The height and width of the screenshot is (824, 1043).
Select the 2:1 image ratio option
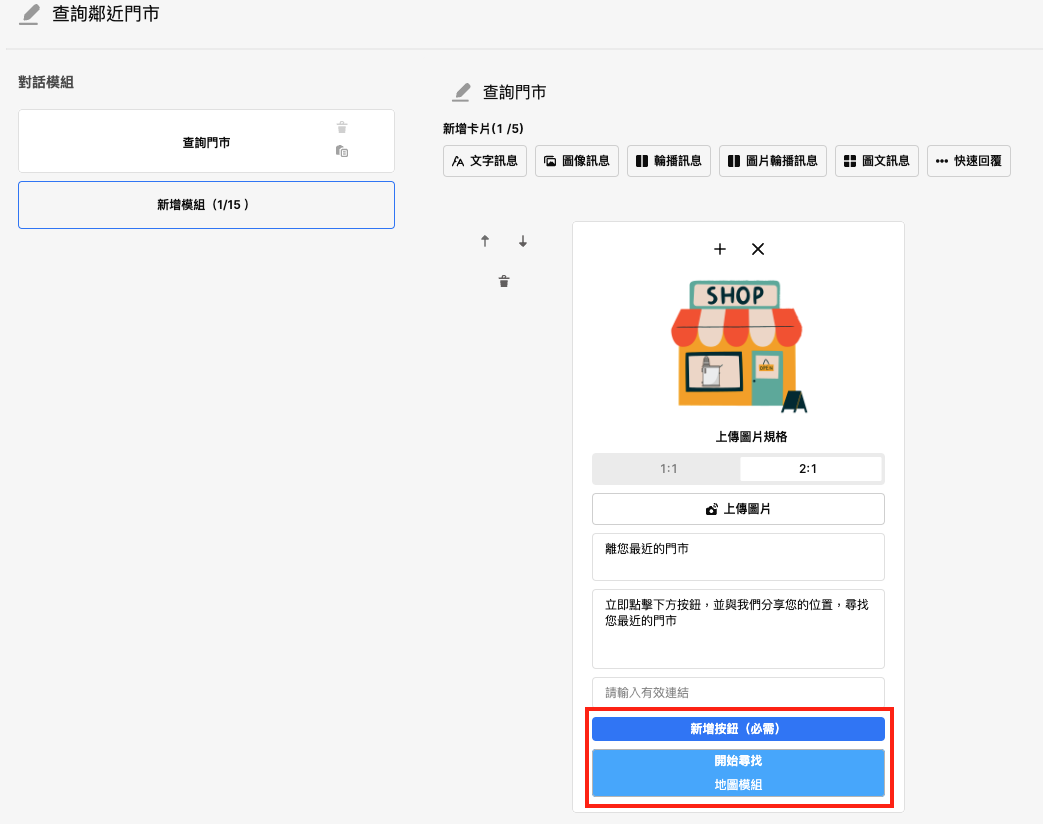(x=809, y=469)
